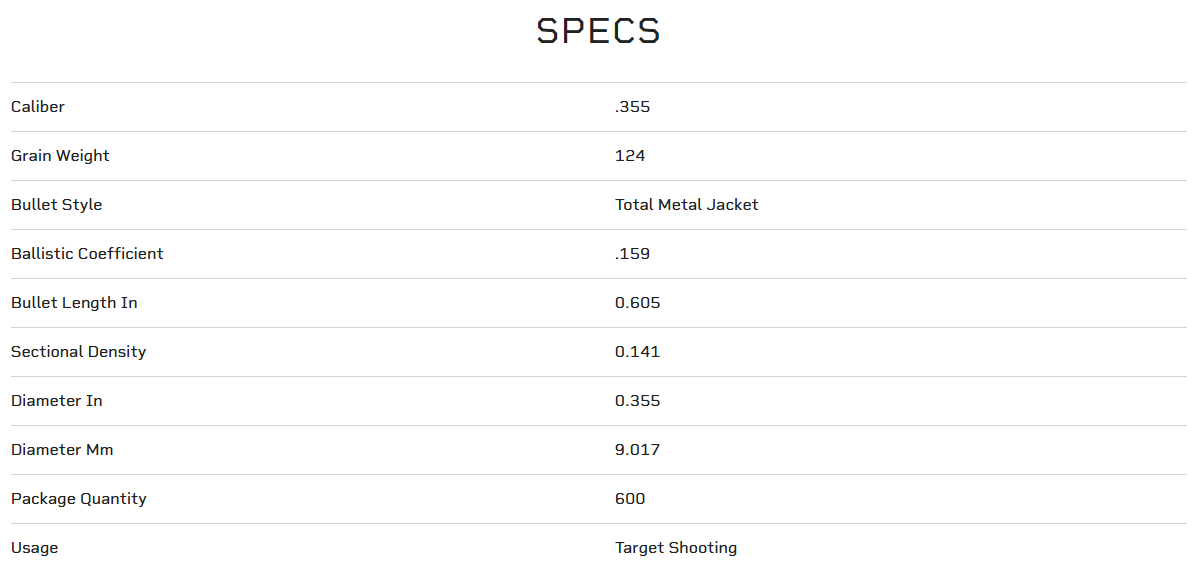Select the Package Quantity label
This screenshot has height=561, width=1193.
point(78,499)
